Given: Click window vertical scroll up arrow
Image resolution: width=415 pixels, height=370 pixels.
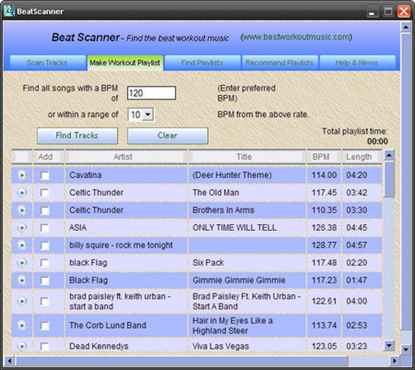Looking at the screenshot, I should [x=406, y=27].
